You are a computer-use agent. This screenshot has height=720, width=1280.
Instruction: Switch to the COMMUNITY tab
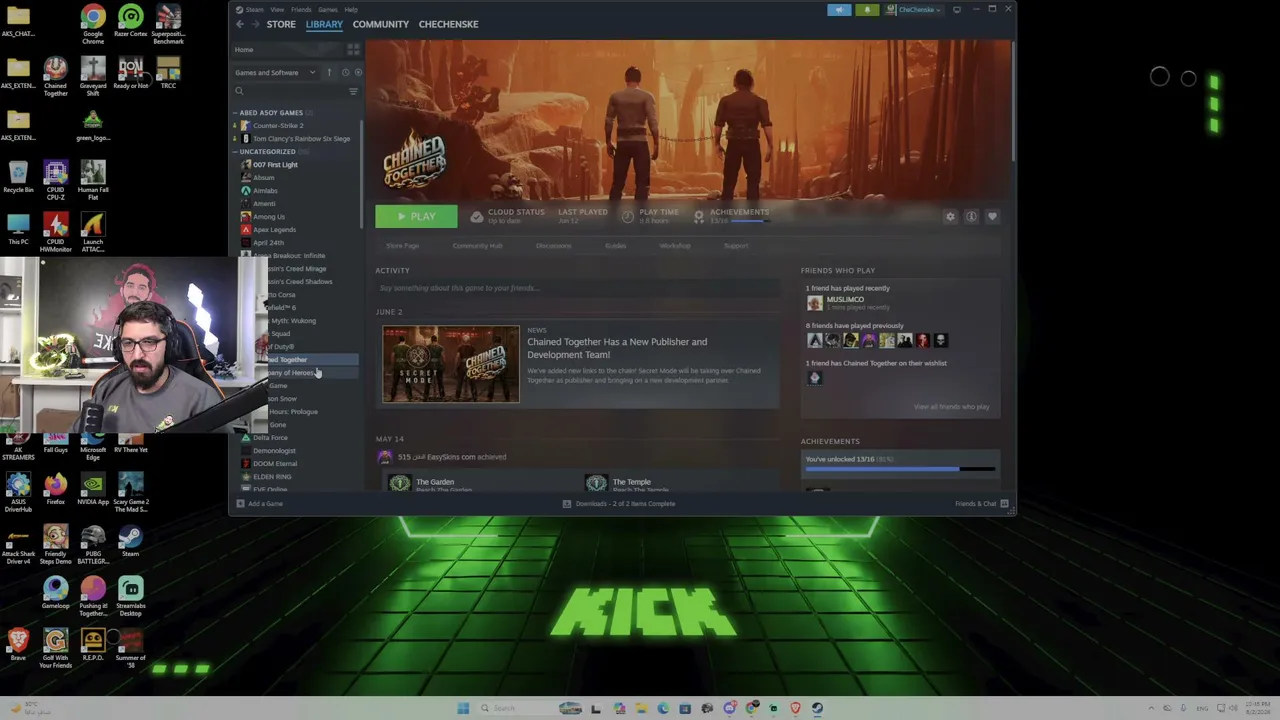click(380, 24)
